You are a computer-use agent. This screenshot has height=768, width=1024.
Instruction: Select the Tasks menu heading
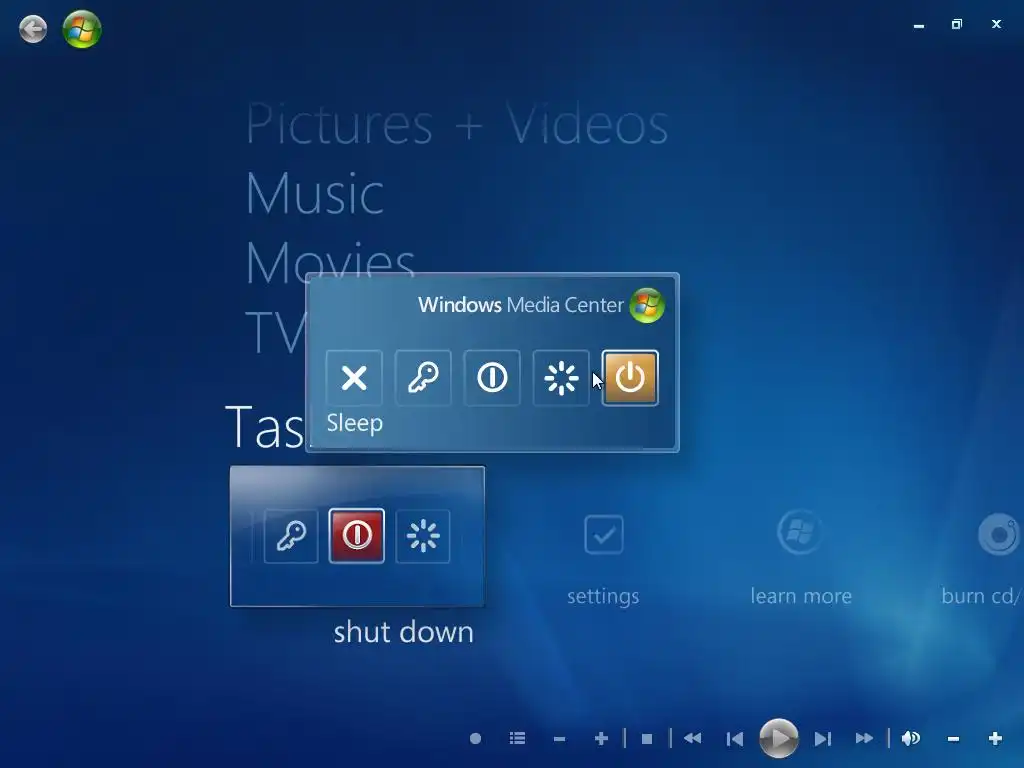pyautogui.click(x=265, y=426)
